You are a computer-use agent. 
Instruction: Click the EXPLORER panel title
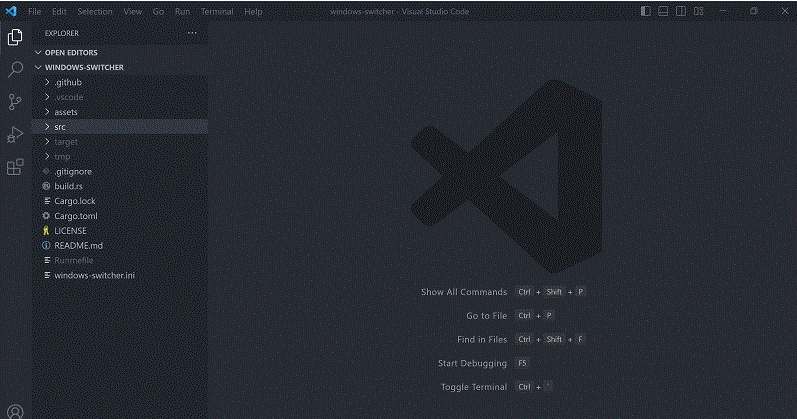[62, 33]
